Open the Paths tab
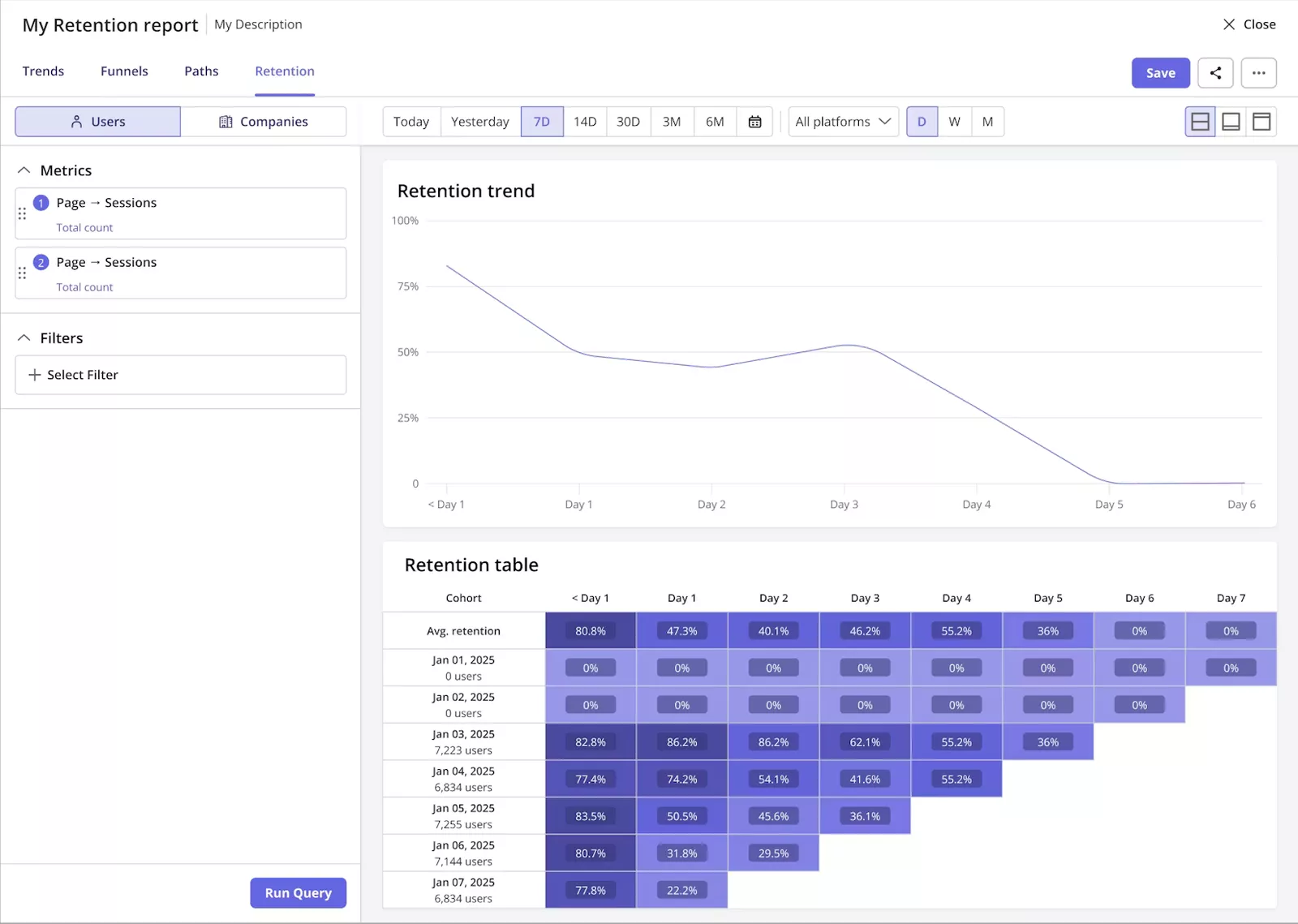The image size is (1298, 924). (x=201, y=71)
